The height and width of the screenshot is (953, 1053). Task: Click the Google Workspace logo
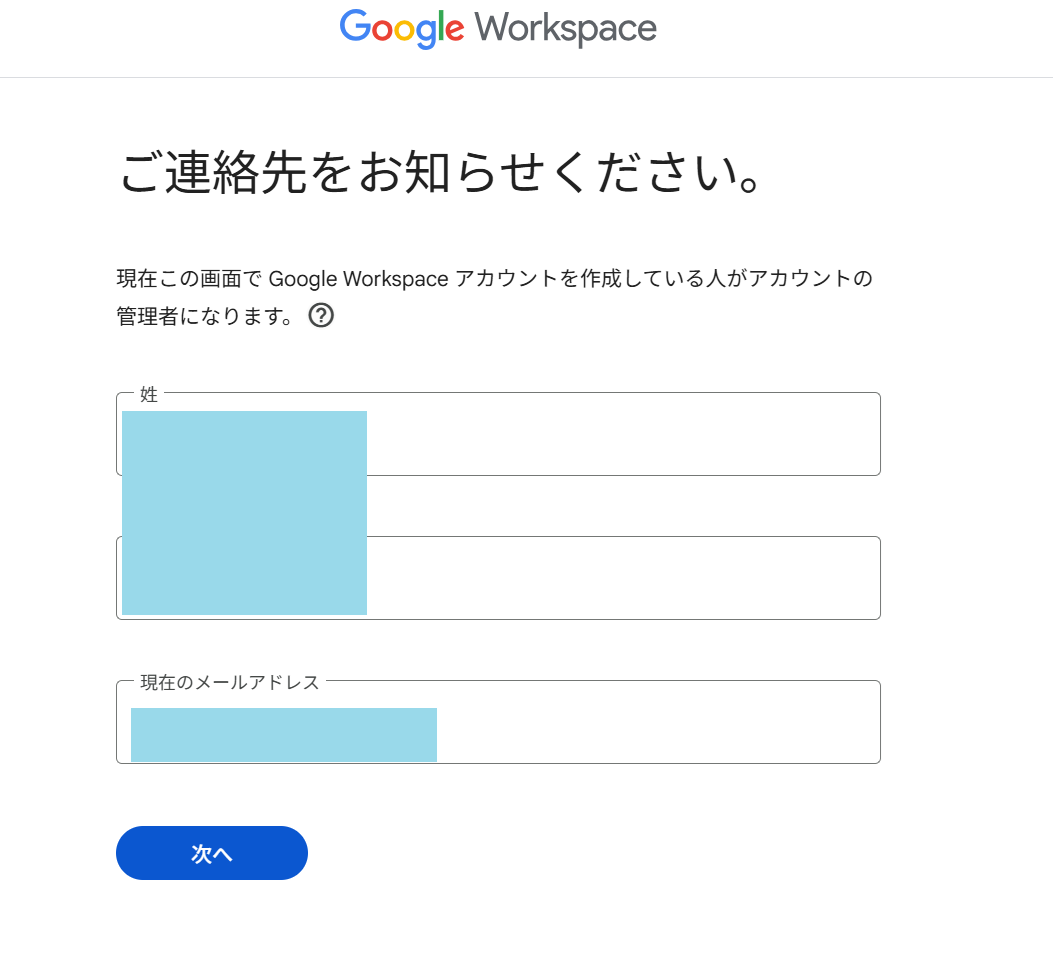pos(498,28)
